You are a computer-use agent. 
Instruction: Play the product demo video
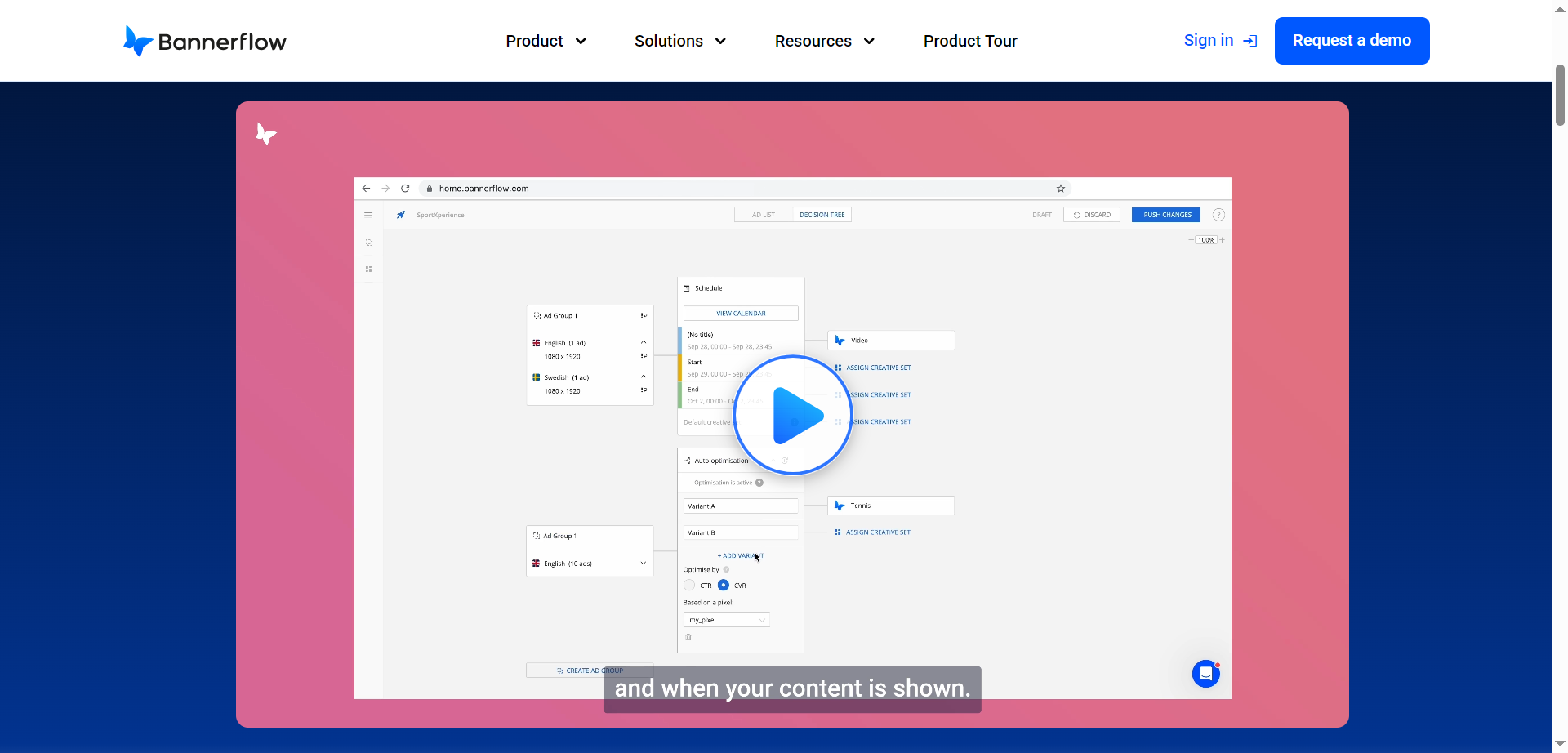(792, 414)
